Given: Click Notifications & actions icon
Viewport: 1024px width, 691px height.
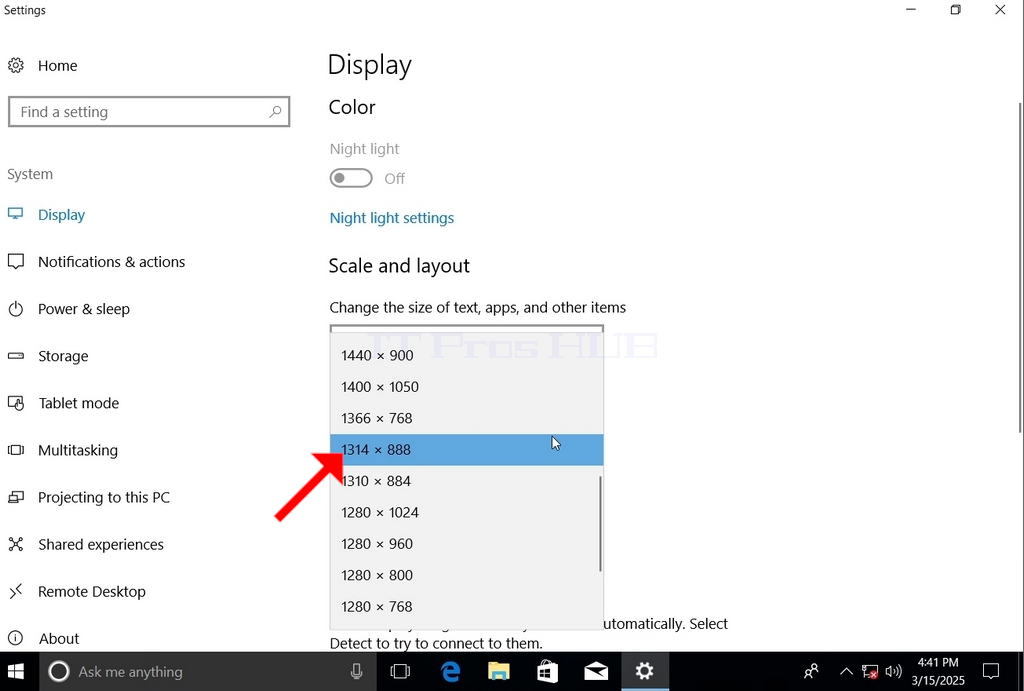Looking at the screenshot, I should click(x=16, y=262).
